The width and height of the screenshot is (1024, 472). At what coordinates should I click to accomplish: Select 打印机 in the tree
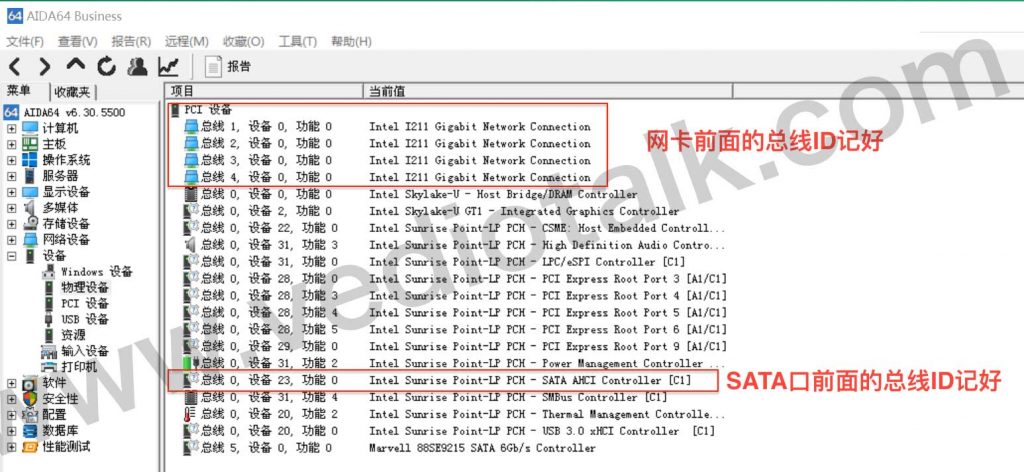(79, 367)
